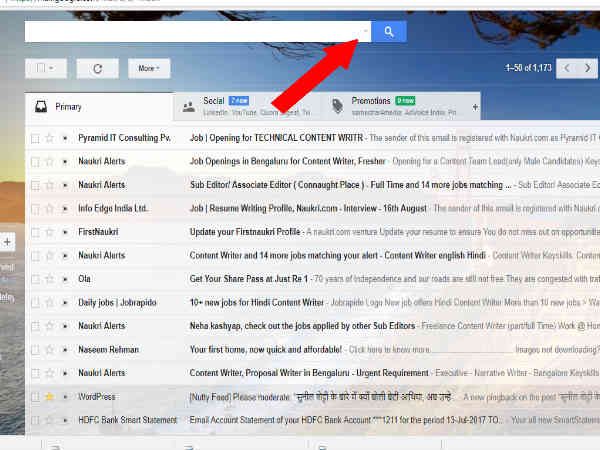Toggle importance marker on Ola email
600x450 pixels.
[x=65, y=279]
